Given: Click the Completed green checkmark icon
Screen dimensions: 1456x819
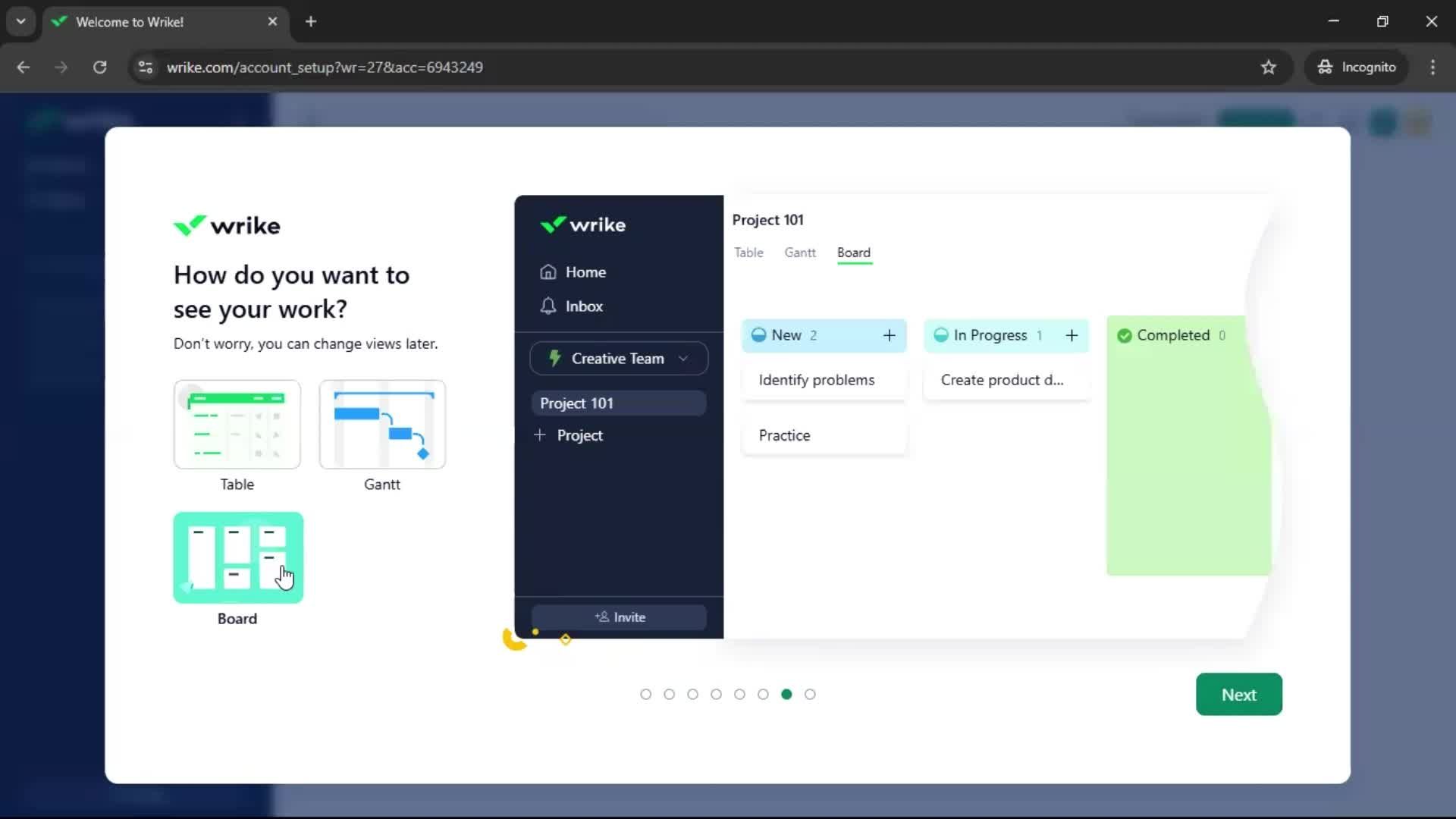Looking at the screenshot, I should coord(1125,336).
